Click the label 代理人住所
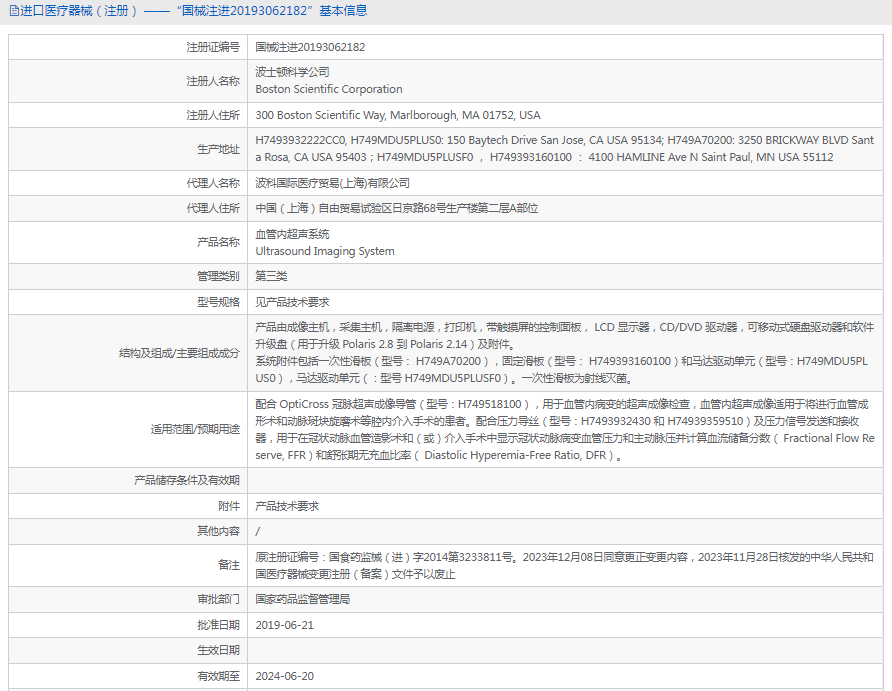The height and width of the screenshot is (691, 892). pyautogui.click(x=213, y=208)
